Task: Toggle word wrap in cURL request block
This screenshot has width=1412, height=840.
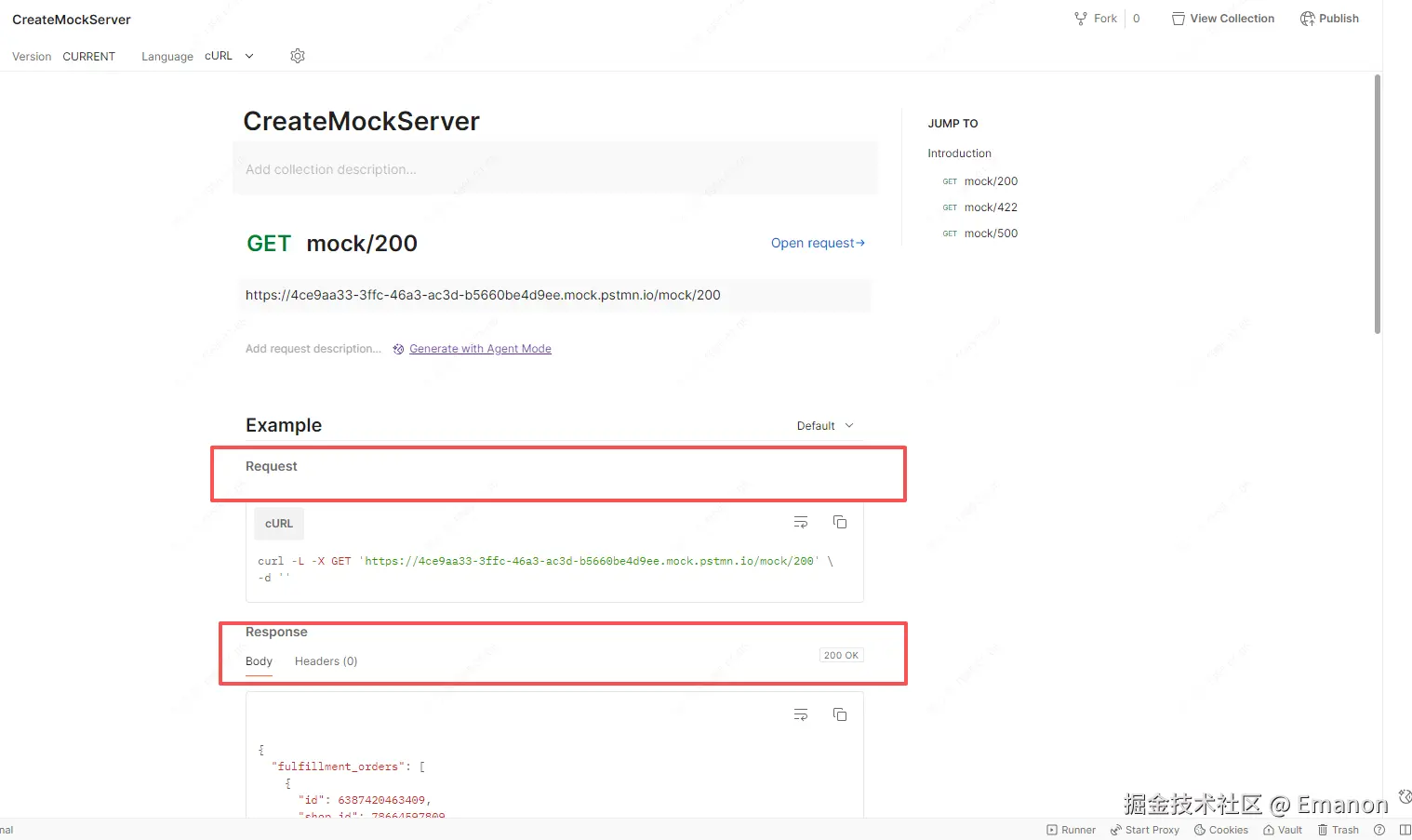Action: [801, 522]
